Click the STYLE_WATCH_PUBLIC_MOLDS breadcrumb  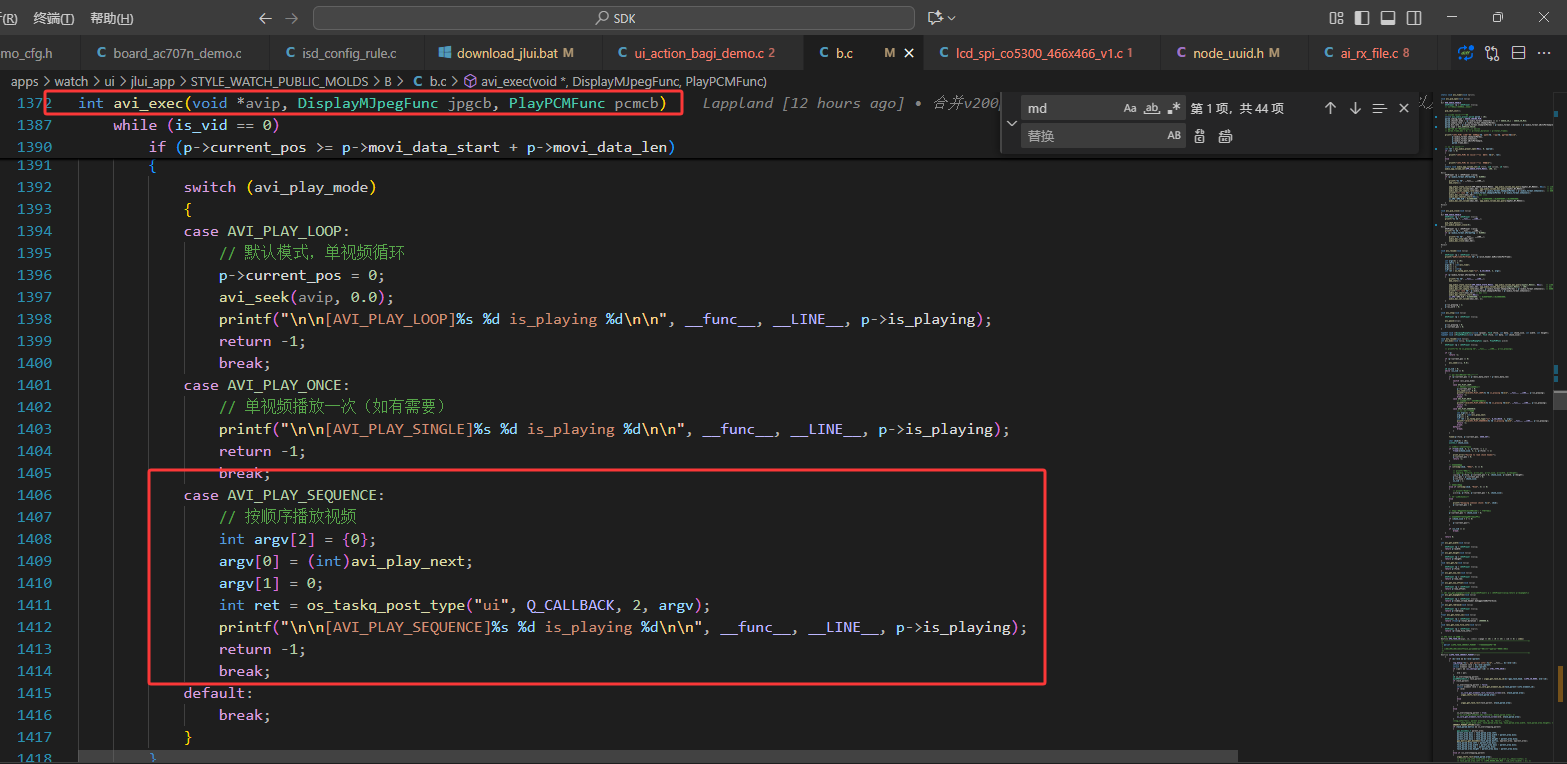point(280,81)
